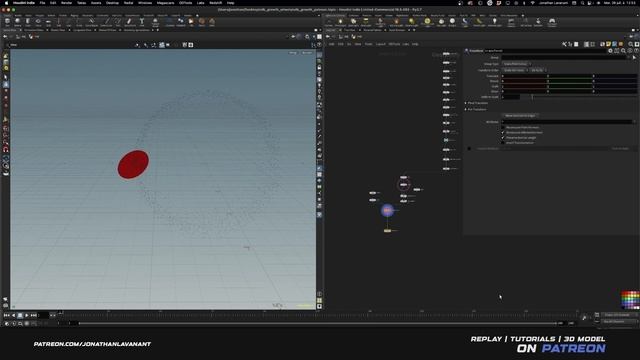Select the Box tool on the Create shelf

[7, 22]
